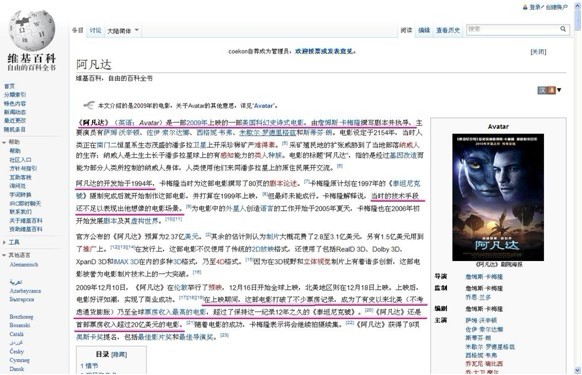Open the 字词转换 sidebar link
The height and width of the screenshot is (375, 582).
[20, 195]
